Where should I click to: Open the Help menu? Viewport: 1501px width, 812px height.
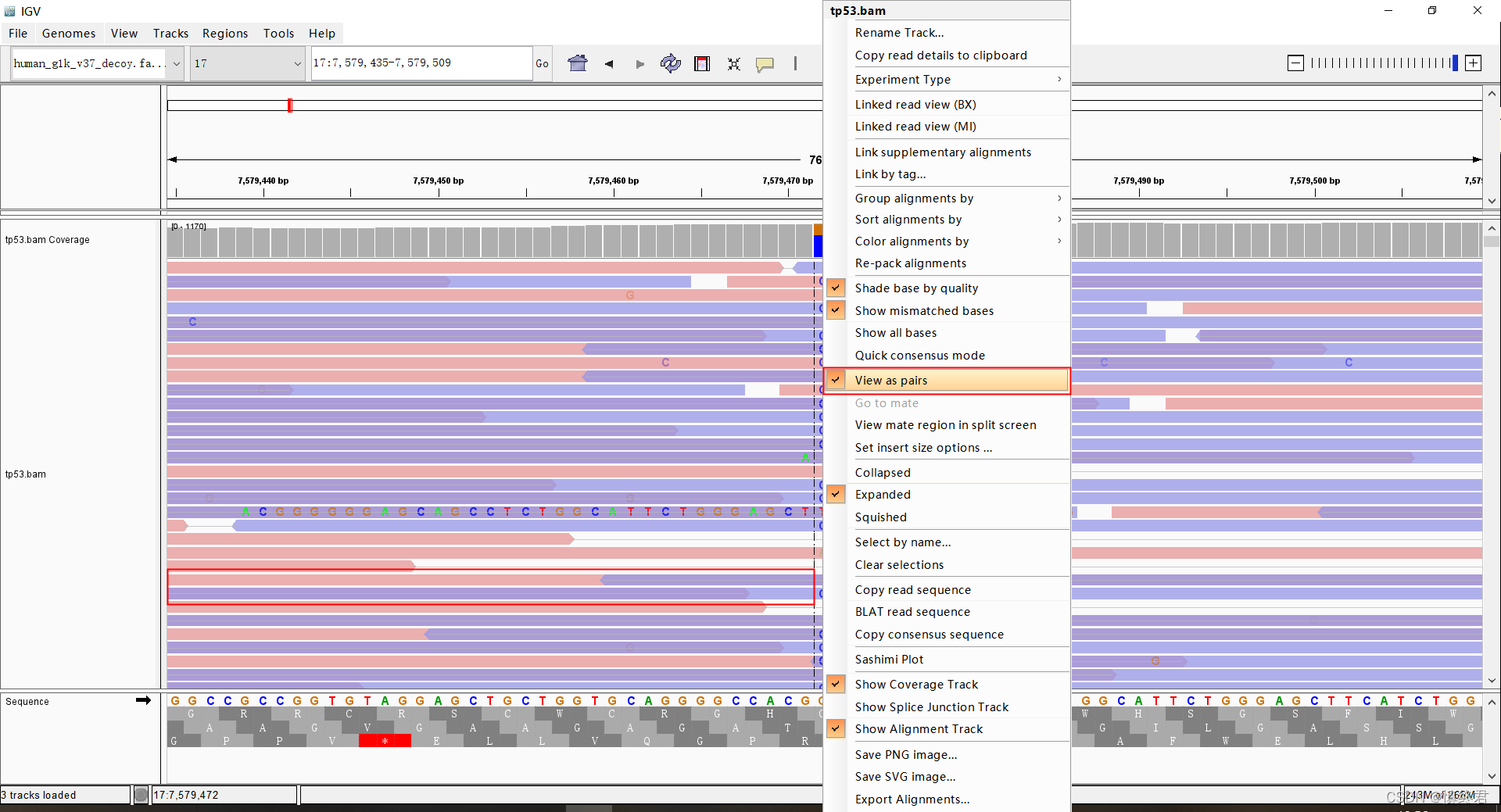point(322,34)
